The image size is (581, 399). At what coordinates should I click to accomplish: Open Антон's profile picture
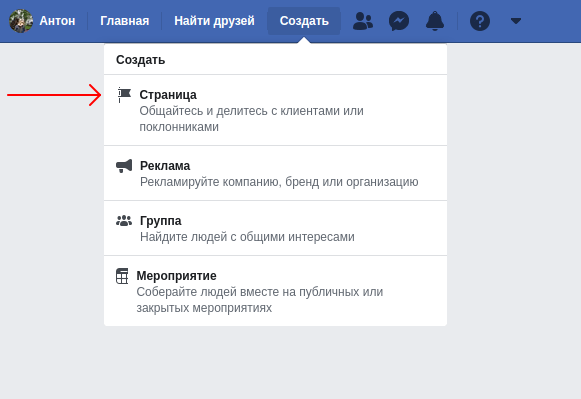click(21, 21)
